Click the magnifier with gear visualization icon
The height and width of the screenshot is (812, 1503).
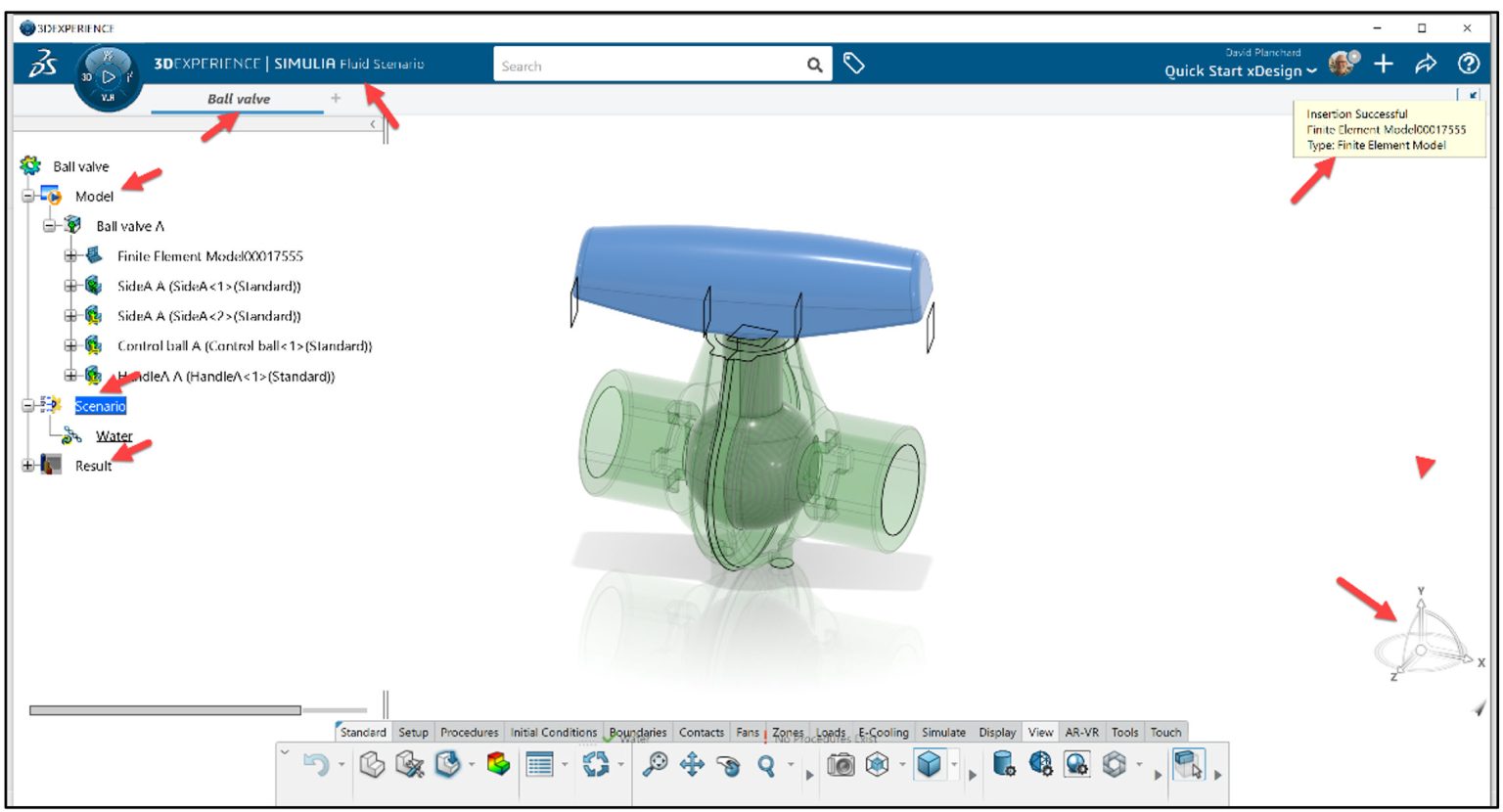pos(1077,764)
